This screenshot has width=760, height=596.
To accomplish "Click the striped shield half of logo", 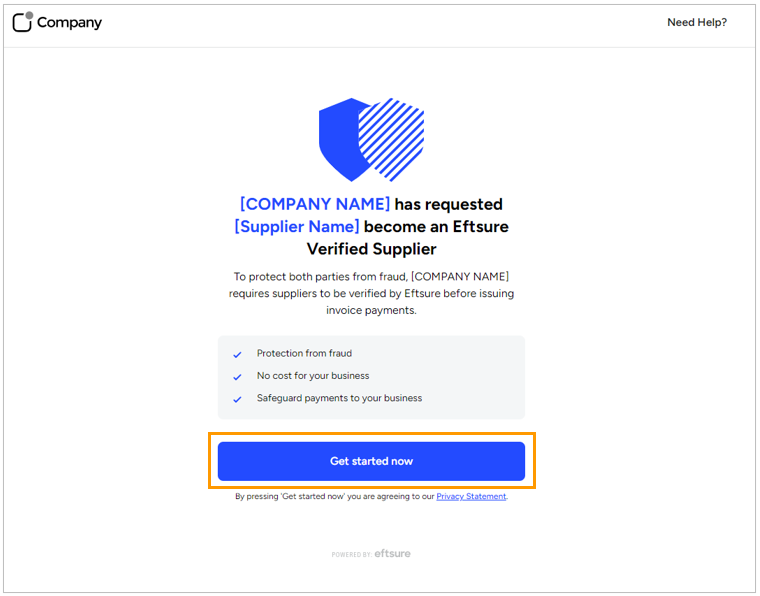I will pos(392,140).
